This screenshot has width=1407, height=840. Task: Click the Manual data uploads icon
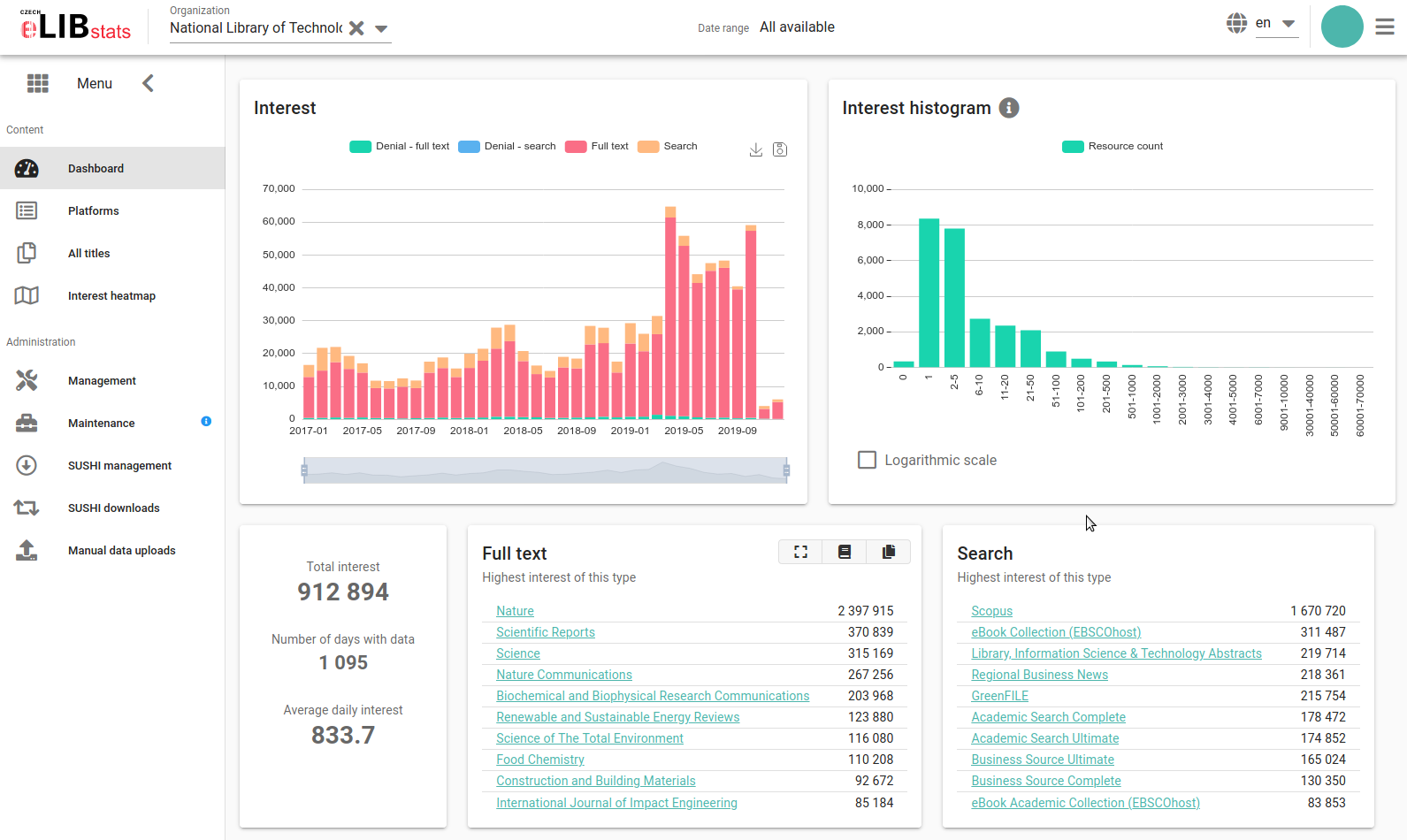pos(27,550)
